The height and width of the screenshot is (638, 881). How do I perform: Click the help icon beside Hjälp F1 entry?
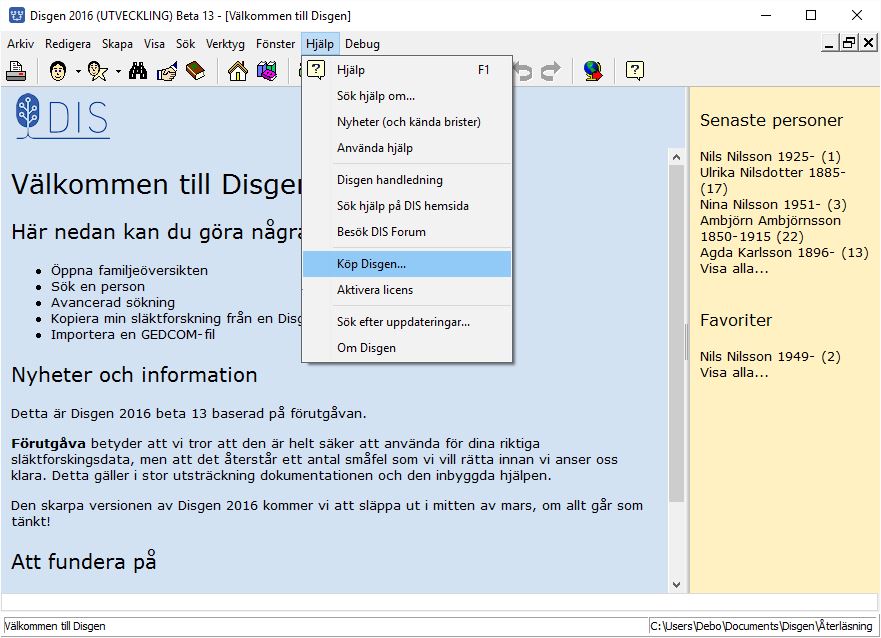coord(316,70)
